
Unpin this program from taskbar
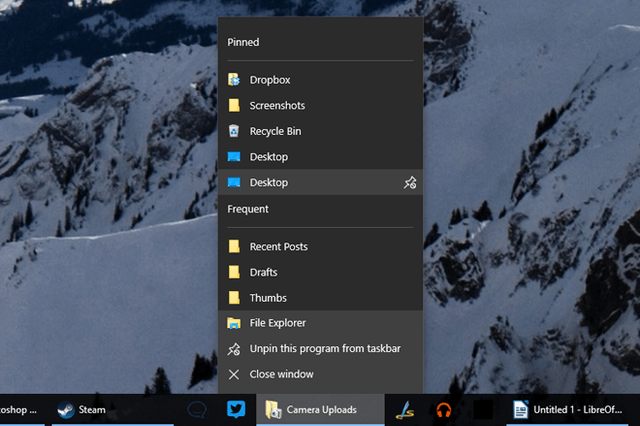click(x=320, y=349)
